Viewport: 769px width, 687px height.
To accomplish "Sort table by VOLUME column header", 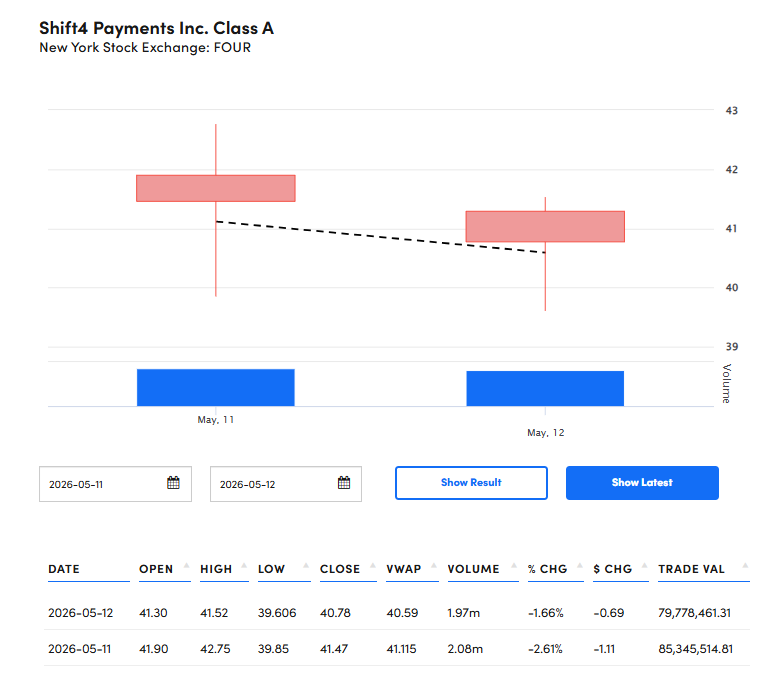I will [473, 569].
